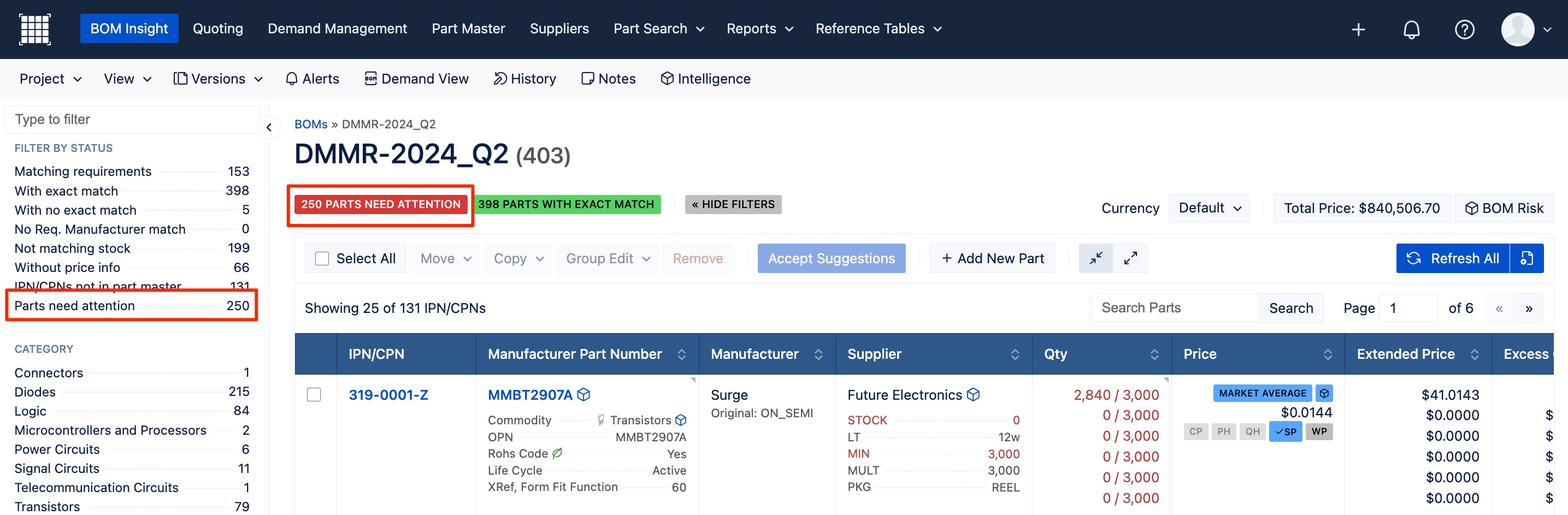Click into the Type to filter field
Image resolution: width=1568 pixels, height=515 pixels.
click(x=132, y=119)
